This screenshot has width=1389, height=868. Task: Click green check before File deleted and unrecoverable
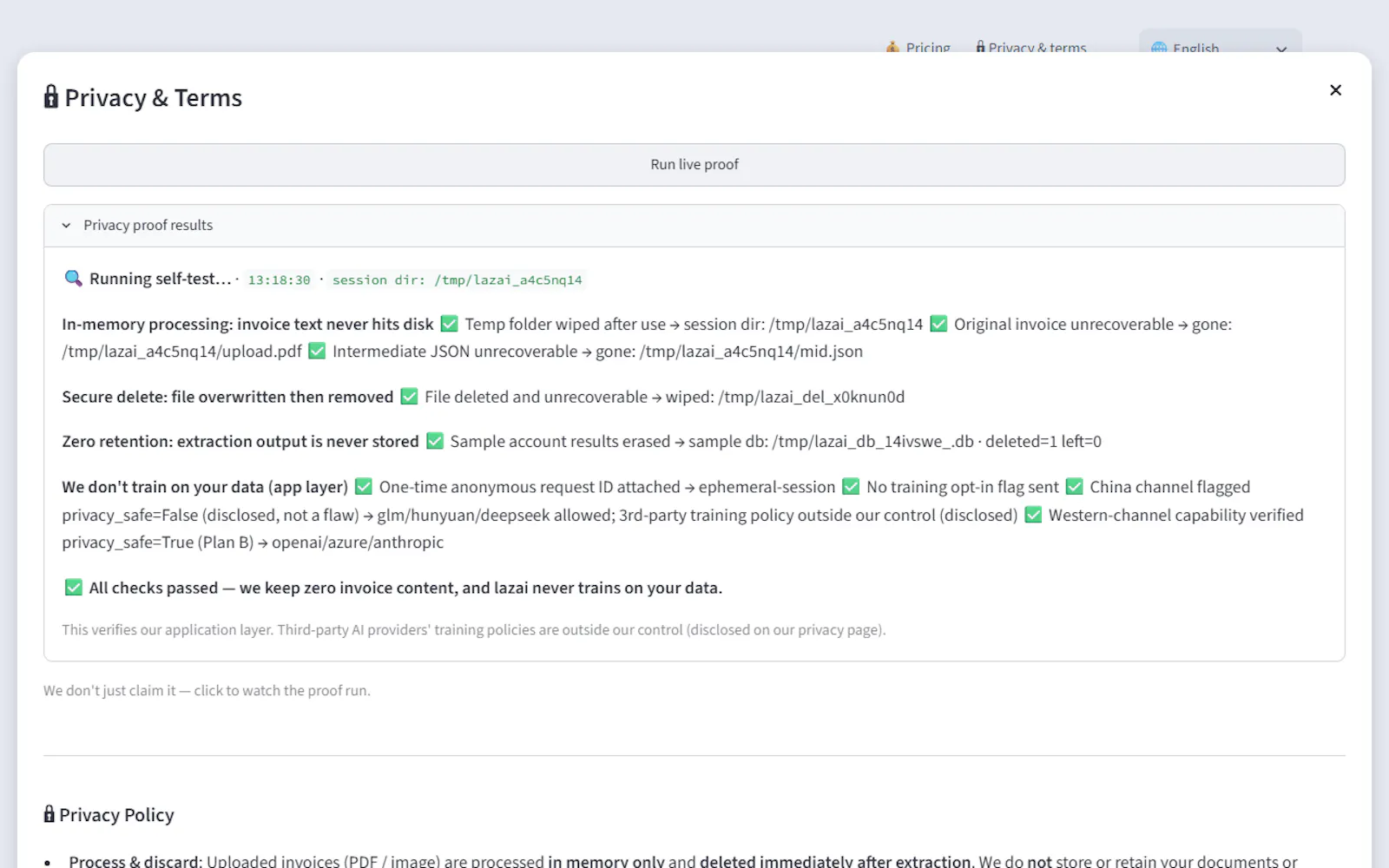click(409, 397)
